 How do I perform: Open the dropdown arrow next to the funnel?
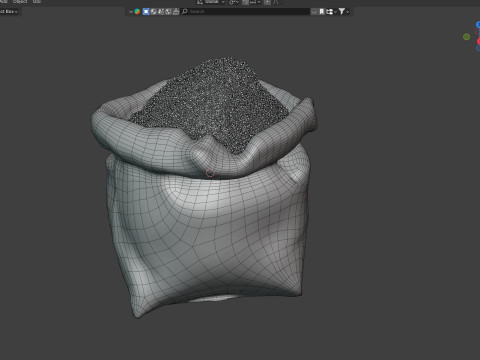348,12
